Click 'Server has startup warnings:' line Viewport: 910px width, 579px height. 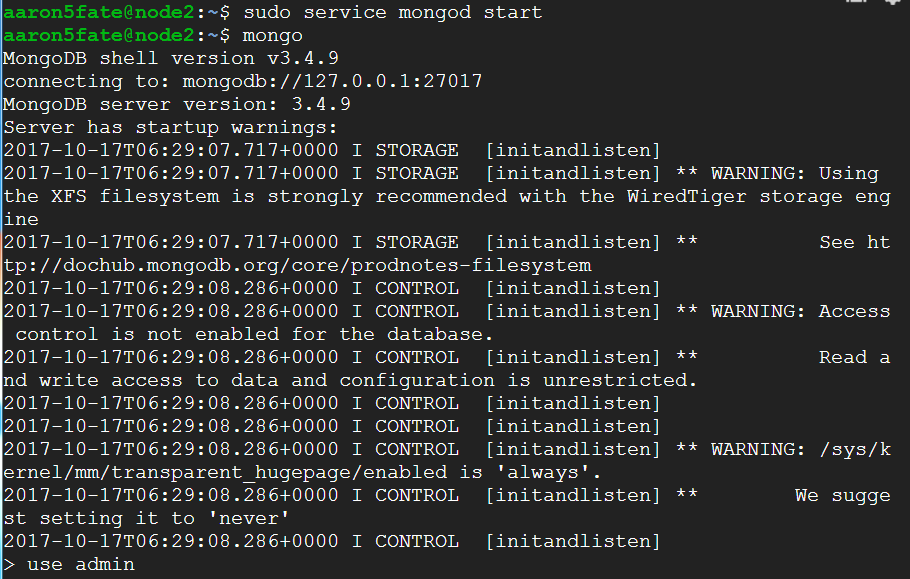pyautogui.click(x=170, y=128)
